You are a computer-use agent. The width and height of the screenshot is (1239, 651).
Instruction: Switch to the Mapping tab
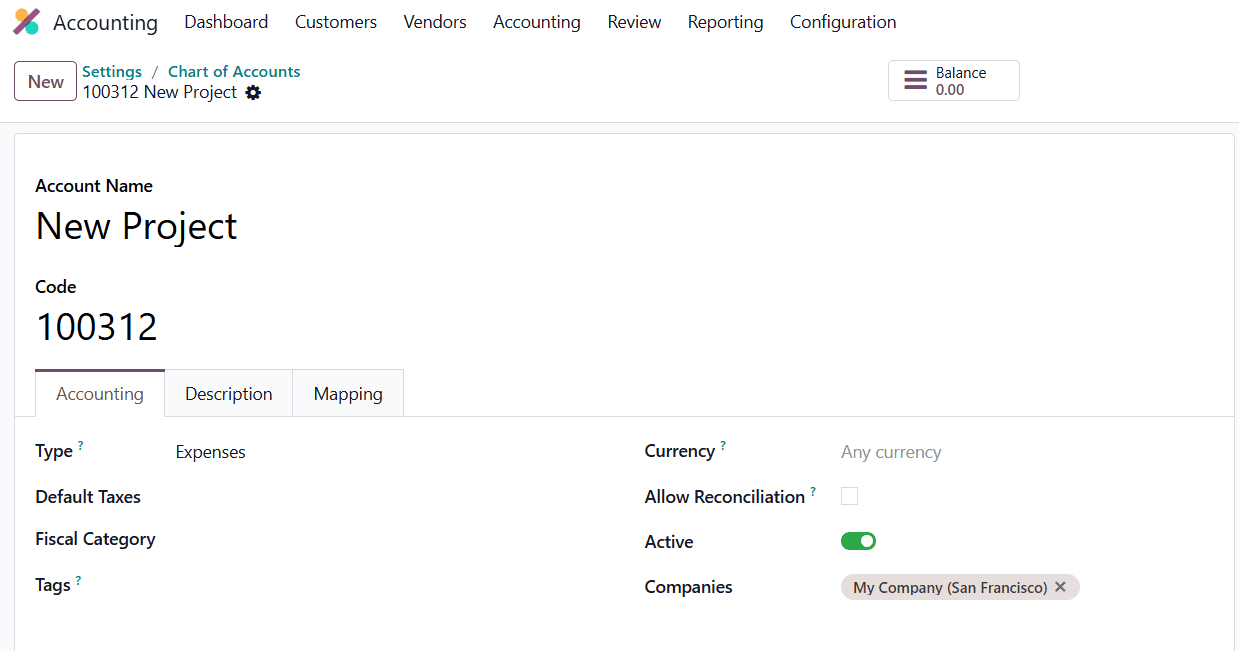click(x=347, y=393)
